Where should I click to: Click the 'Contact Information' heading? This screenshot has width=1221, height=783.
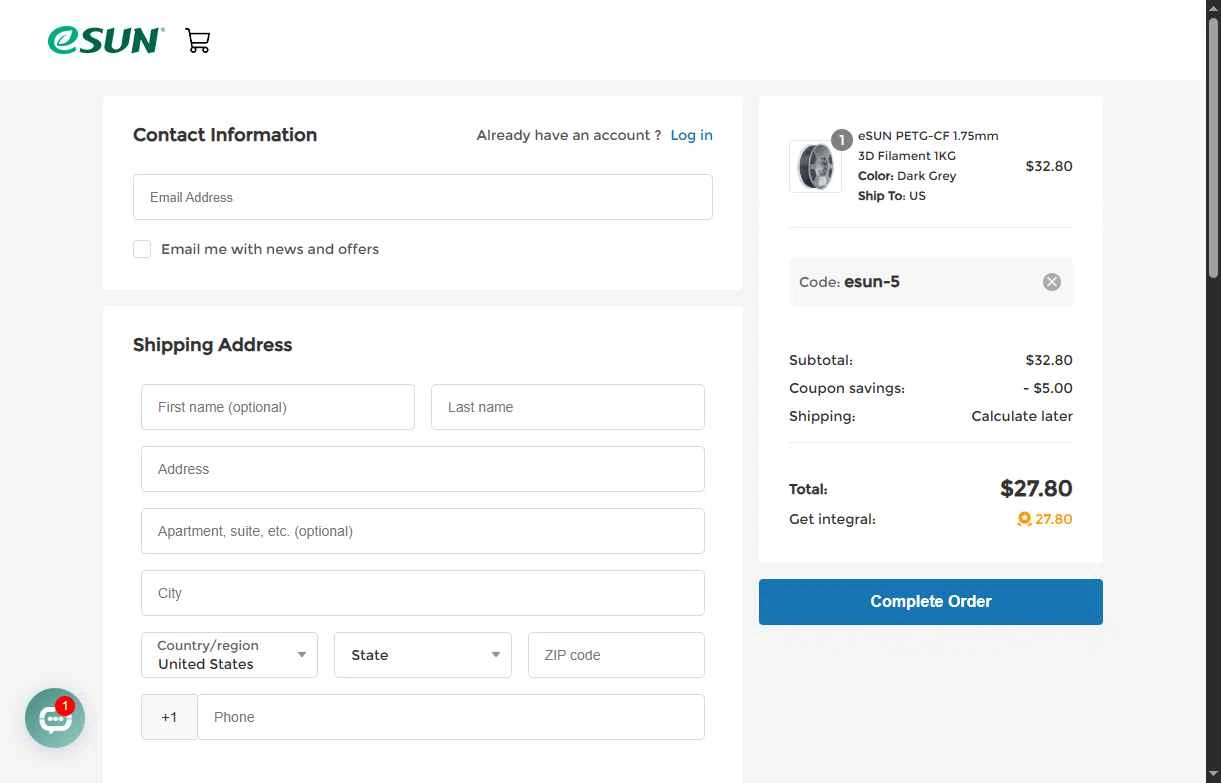(225, 135)
